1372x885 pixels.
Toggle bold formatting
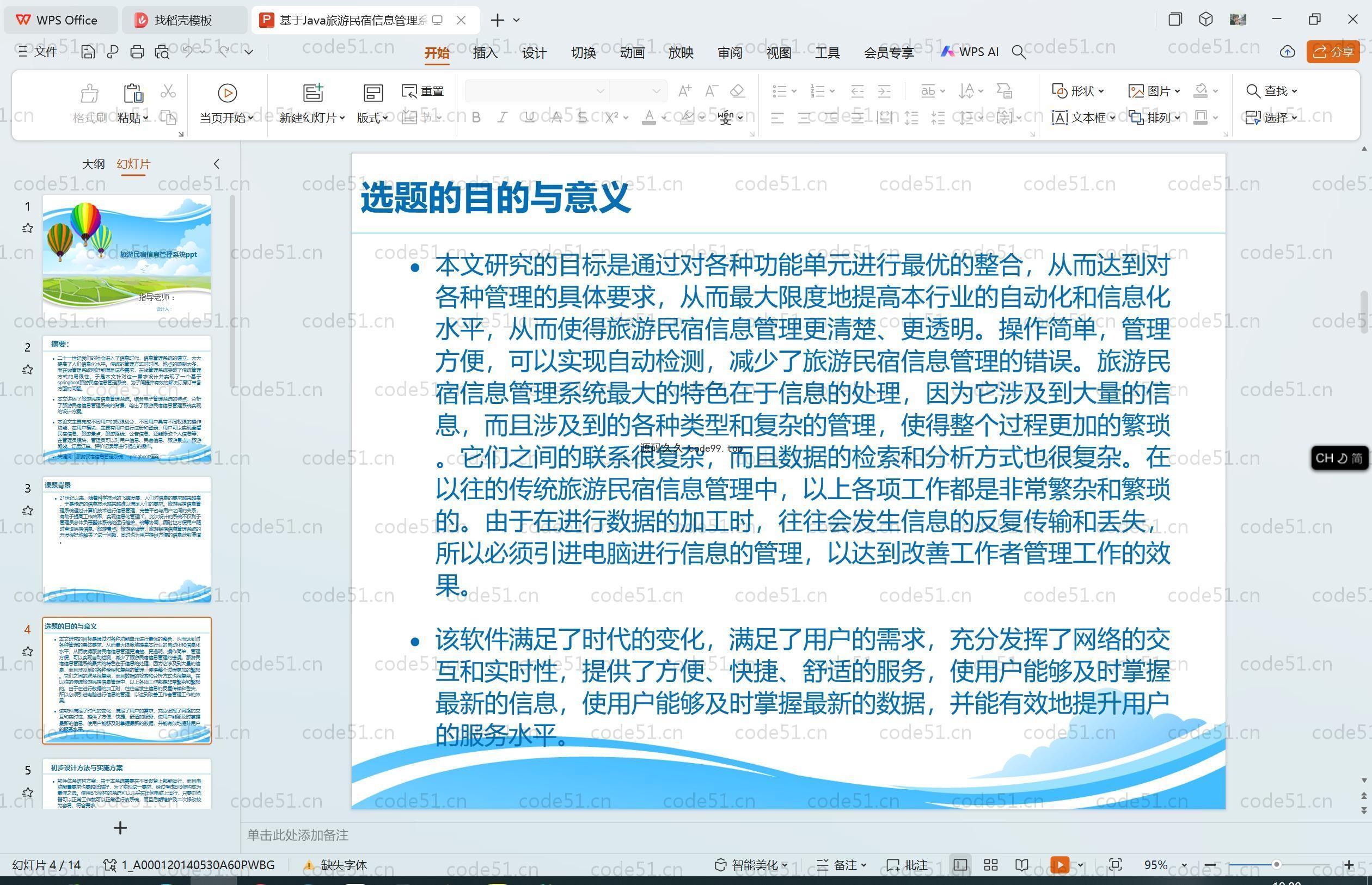[476, 118]
